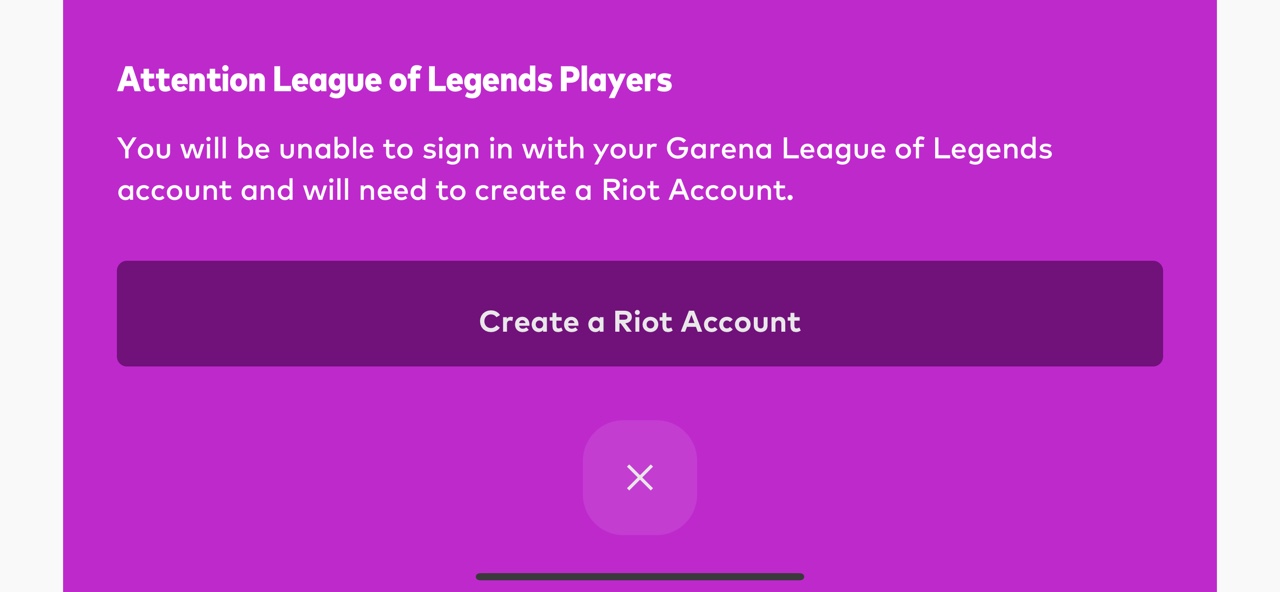Dismiss the notice with the X icon

click(x=640, y=477)
